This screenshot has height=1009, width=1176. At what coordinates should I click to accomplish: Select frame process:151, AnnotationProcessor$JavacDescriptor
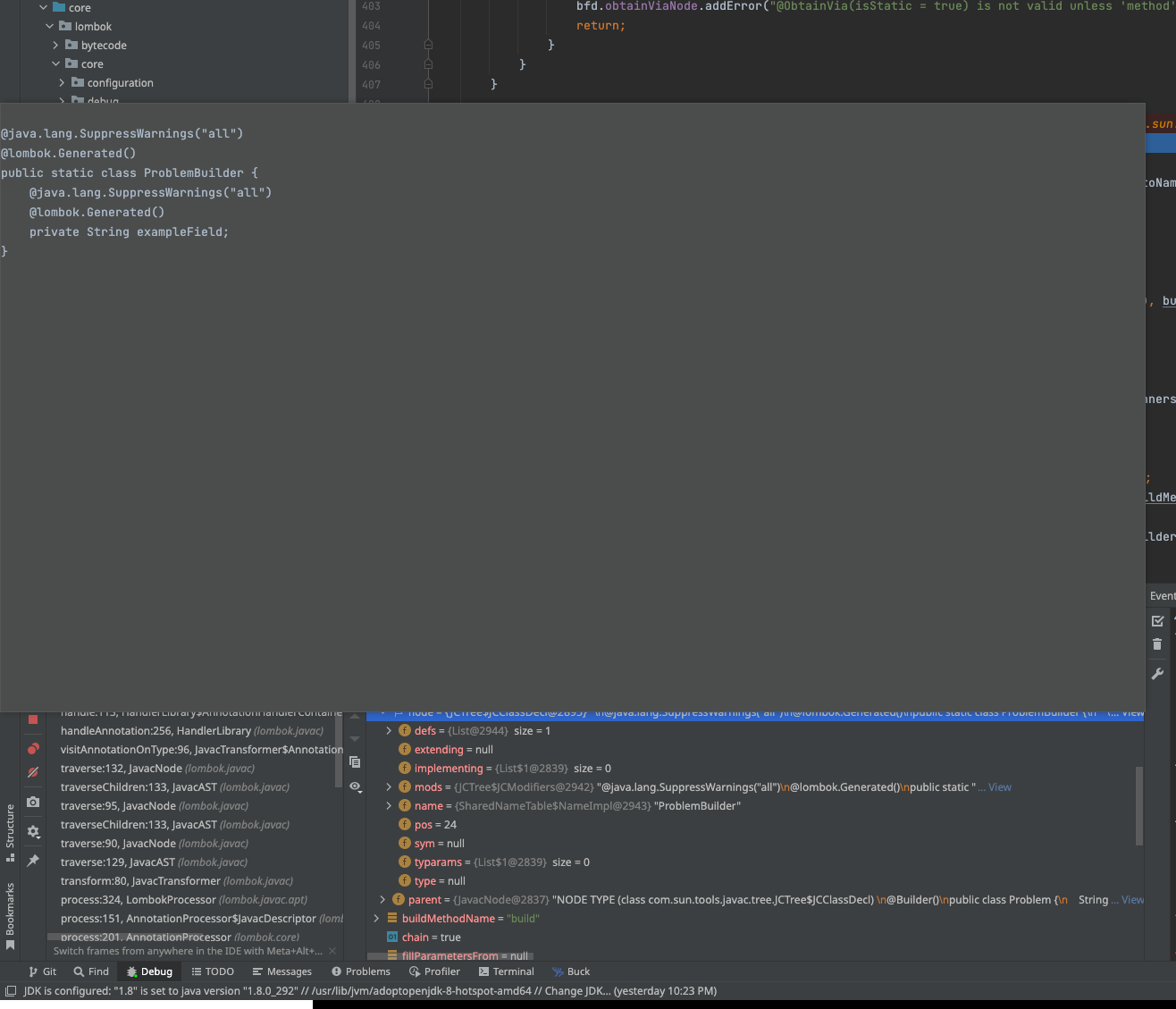(201, 919)
